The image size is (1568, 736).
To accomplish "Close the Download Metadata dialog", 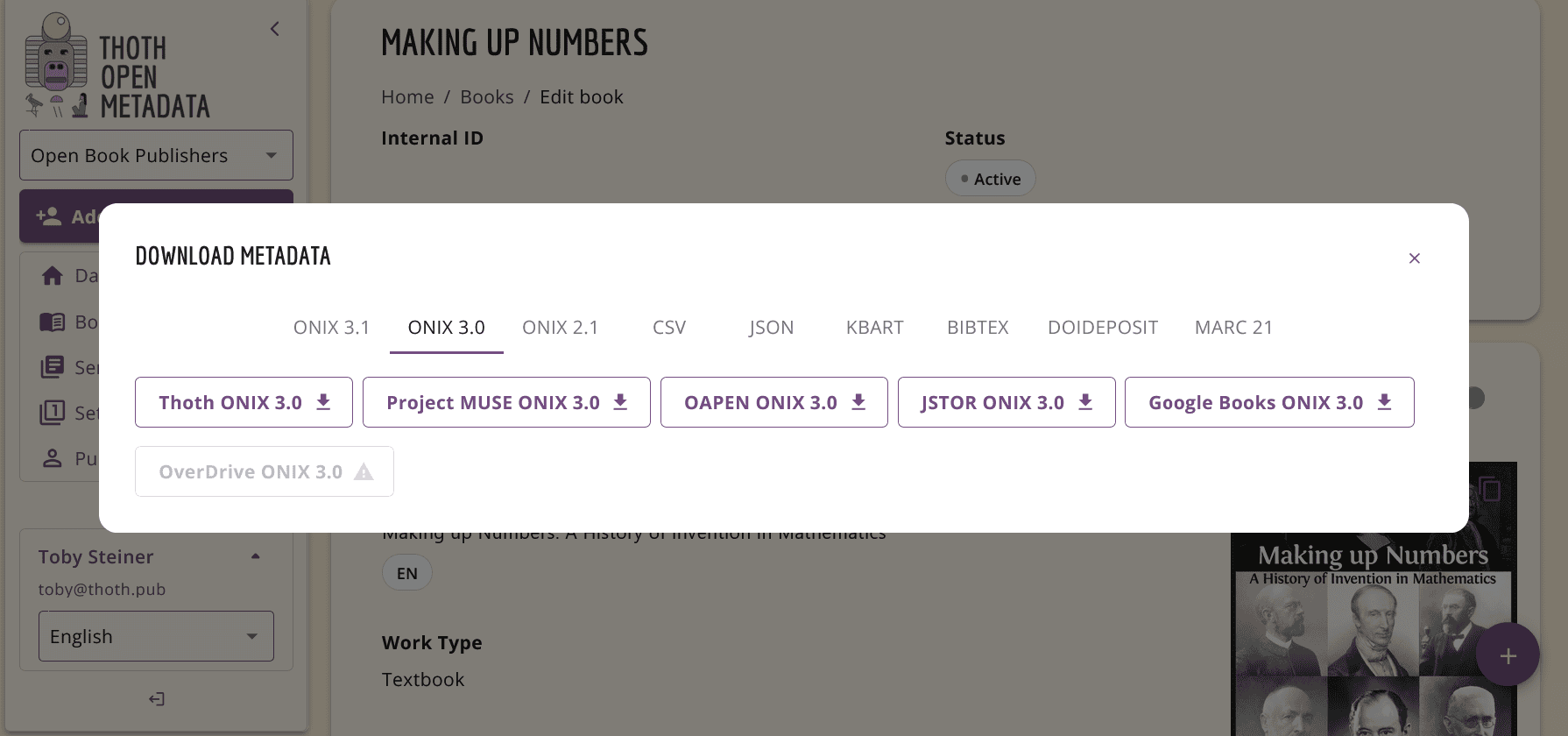I will coord(1414,258).
